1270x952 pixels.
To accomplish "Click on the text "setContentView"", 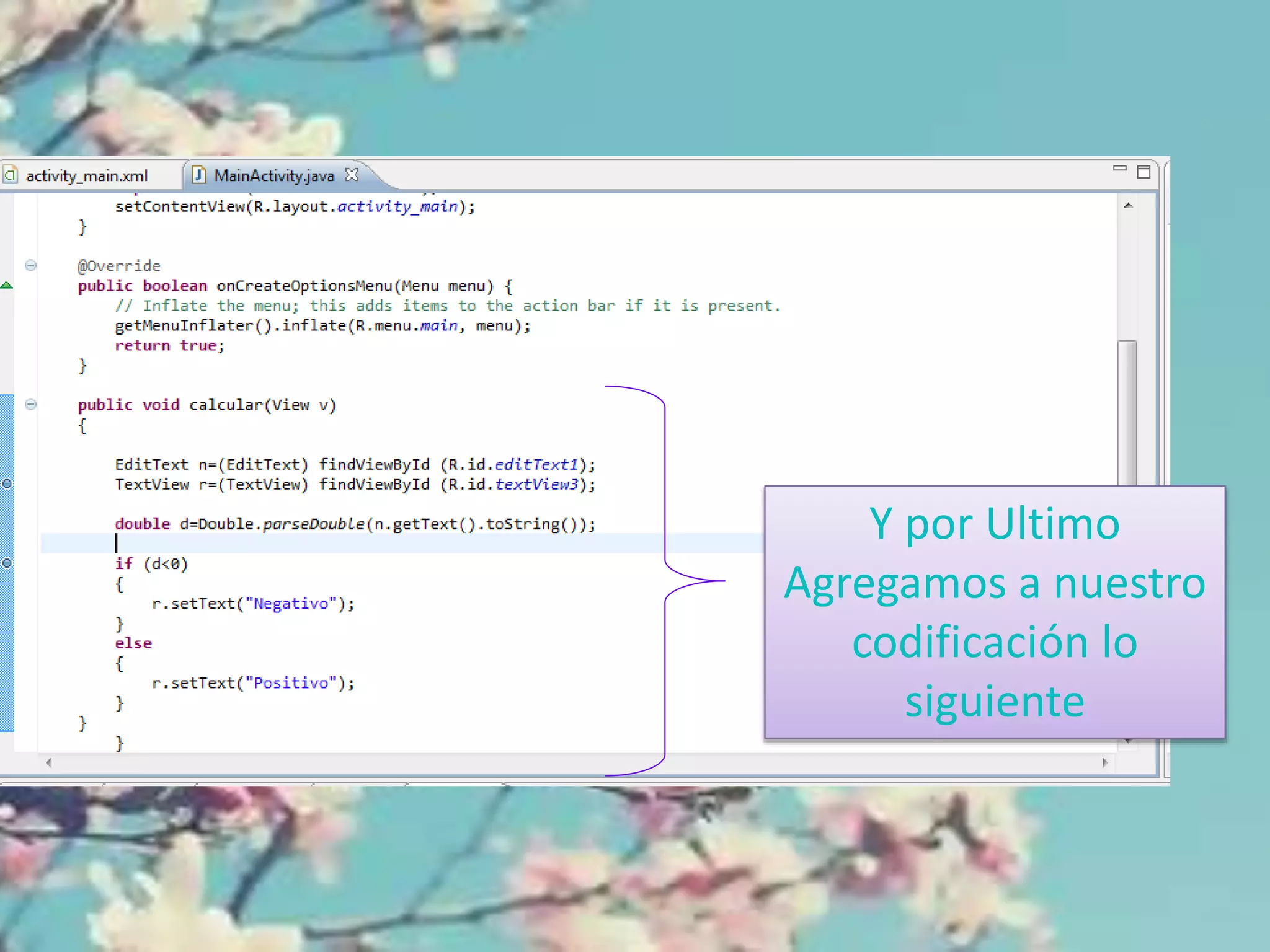I will coord(180,206).
